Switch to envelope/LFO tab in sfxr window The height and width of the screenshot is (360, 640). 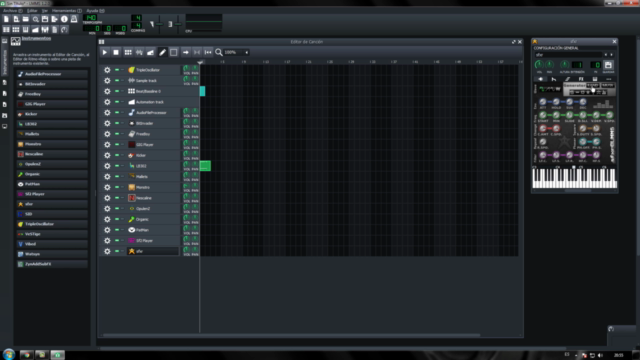554,79
